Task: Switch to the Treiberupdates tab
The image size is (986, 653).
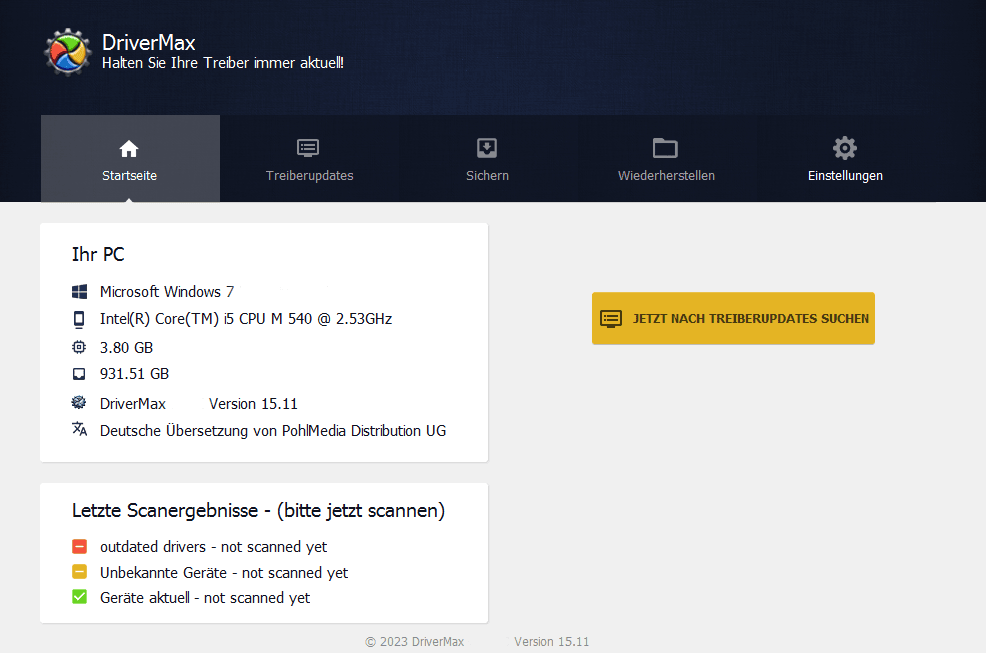Action: click(x=309, y=159)
